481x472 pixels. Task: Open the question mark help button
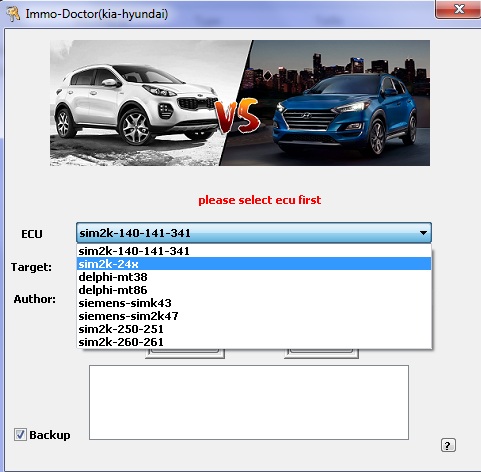click(x=448, y=445)
